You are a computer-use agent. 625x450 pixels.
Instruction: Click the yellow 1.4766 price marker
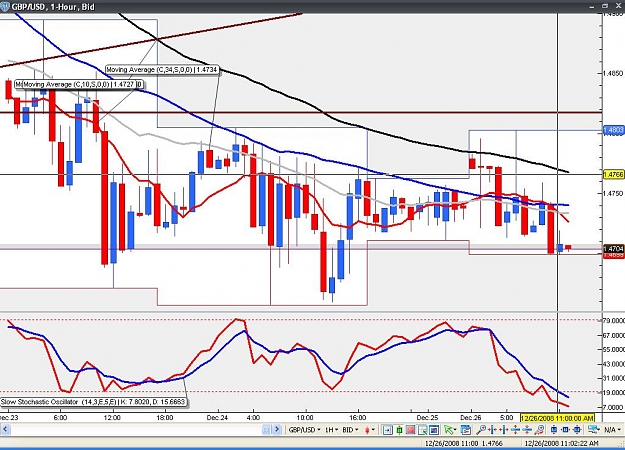(x=613, y=175)
